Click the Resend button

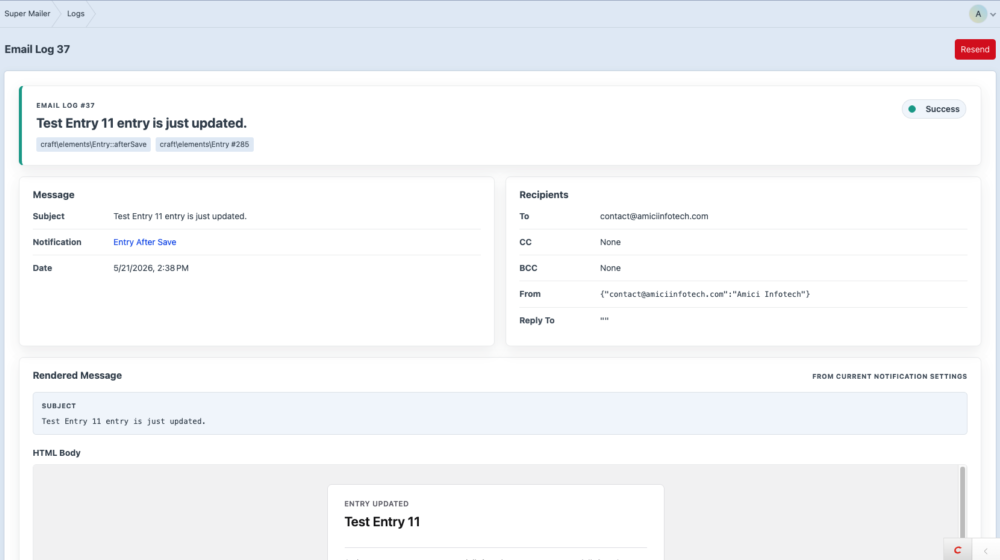974,49
